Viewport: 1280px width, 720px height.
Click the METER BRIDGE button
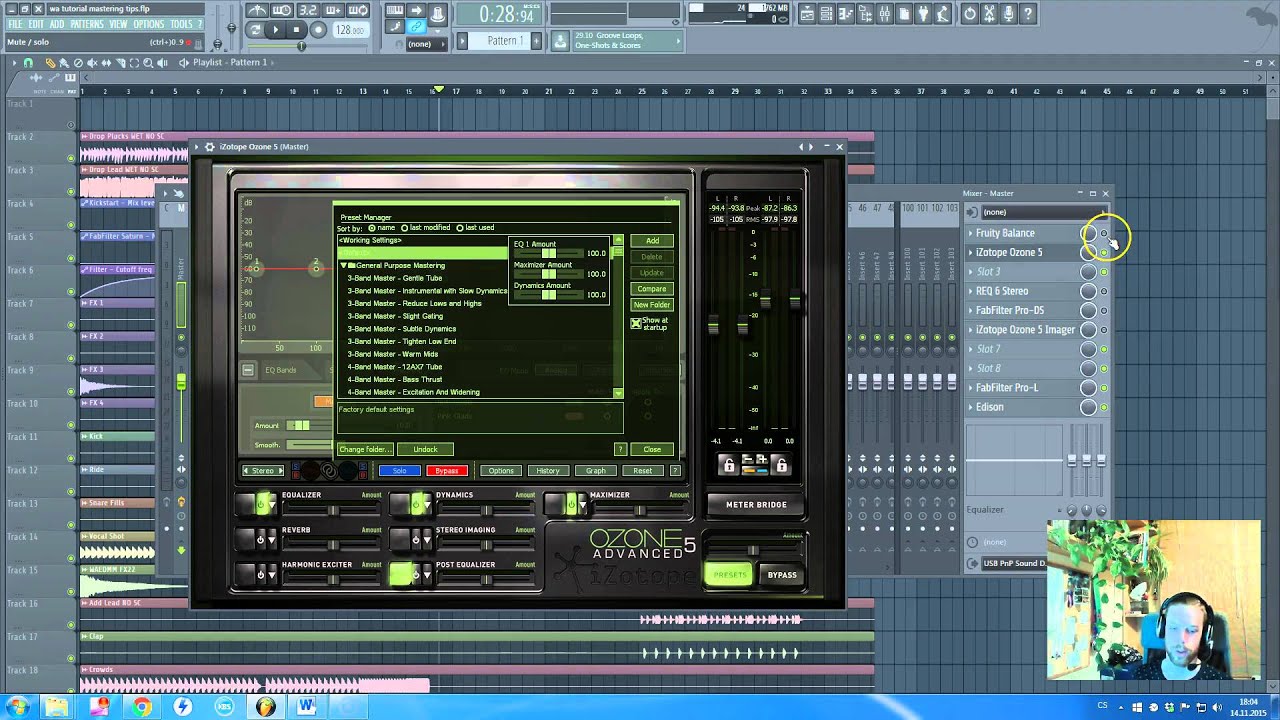(756, 505)
